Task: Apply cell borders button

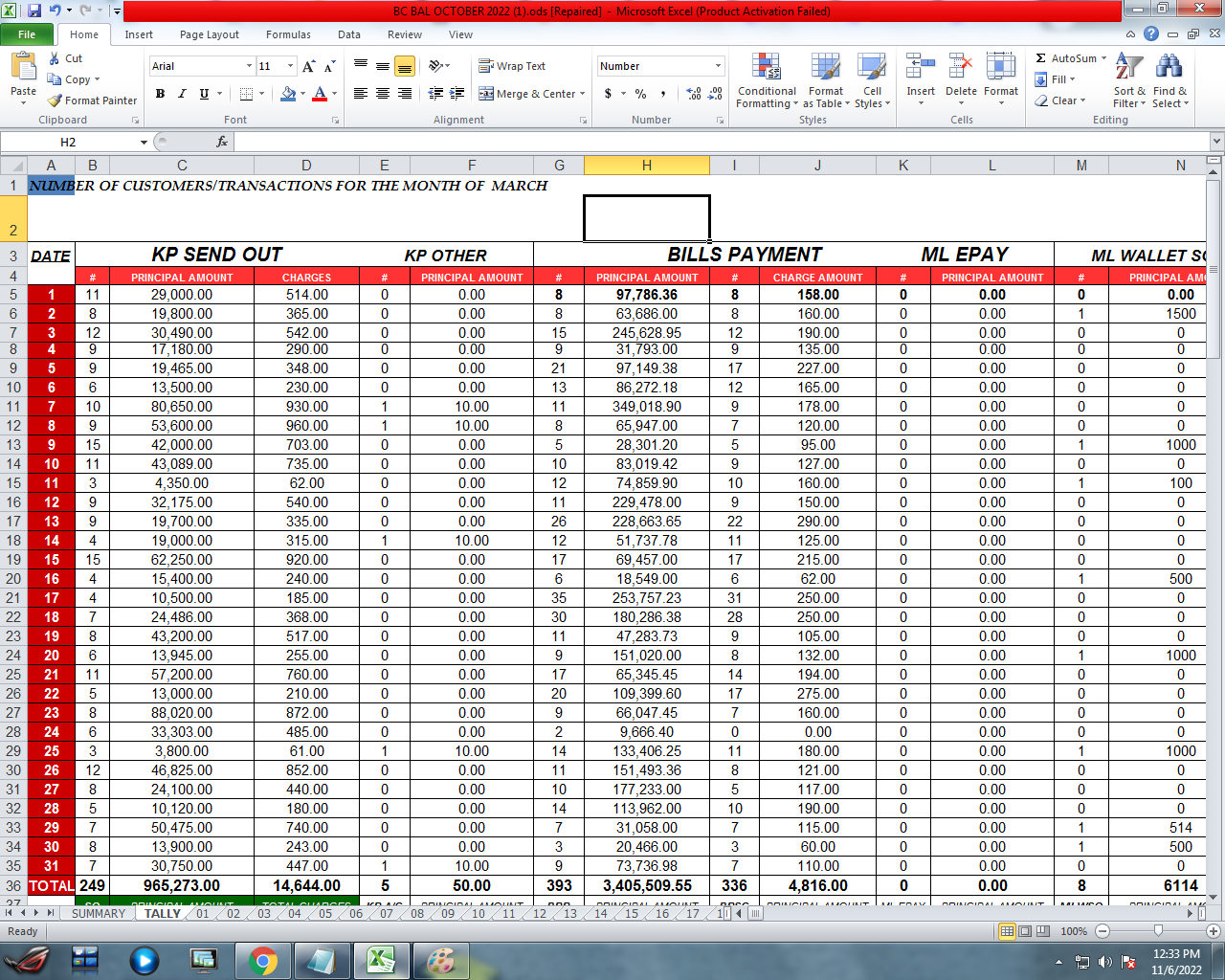Action: click(x=246, y=94)
